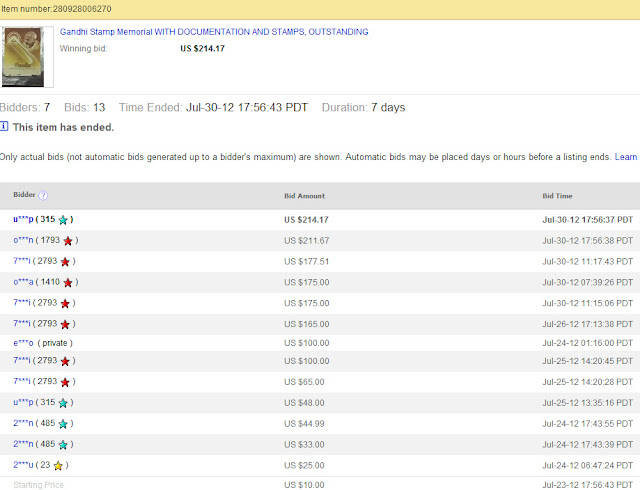Click the red star on the US $177.51 row
The width and height of the screenshot is (640, 490).
tap(65, 262)
